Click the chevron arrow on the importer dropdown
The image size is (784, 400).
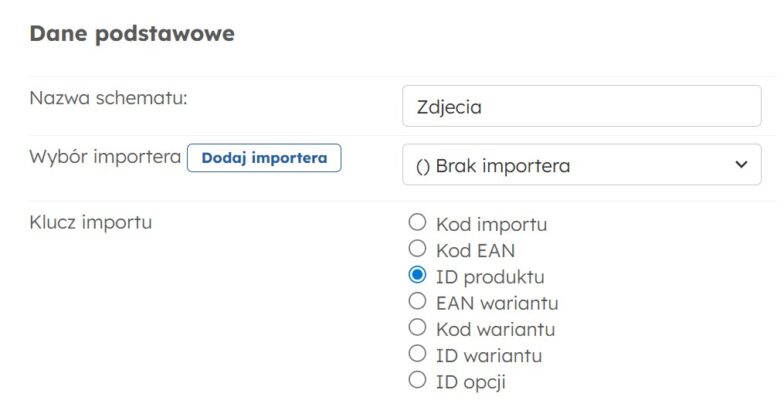(740, 164)
